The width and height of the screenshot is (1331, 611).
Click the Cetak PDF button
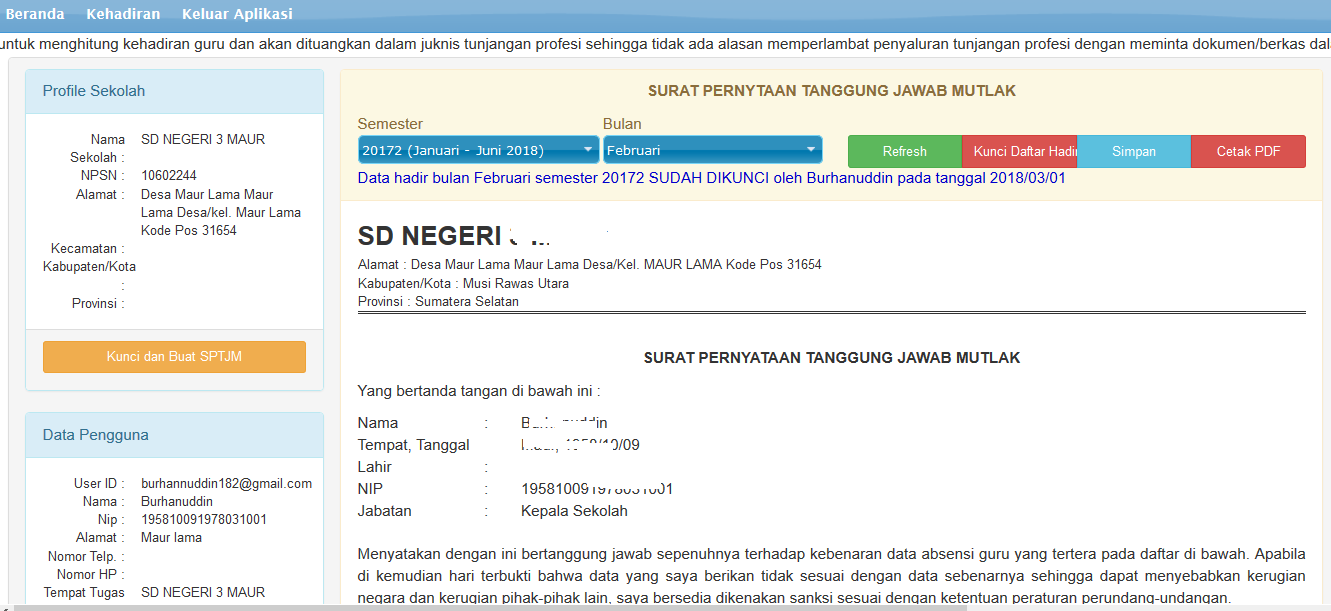click(x=1248, y=152)
